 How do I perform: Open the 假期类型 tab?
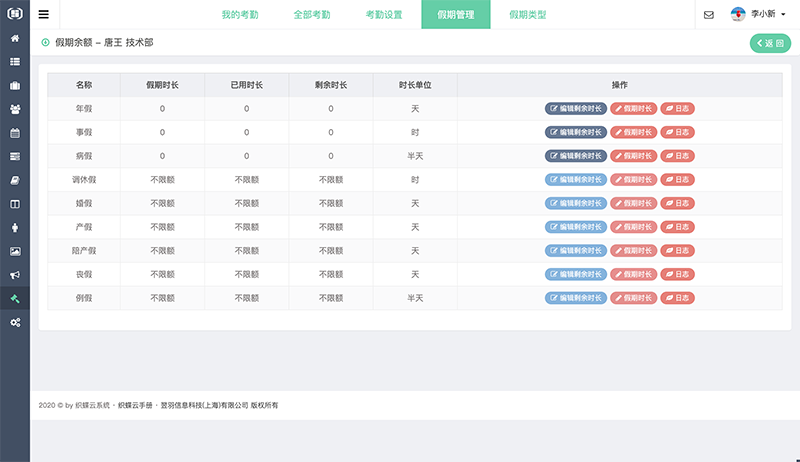point(527,15)
